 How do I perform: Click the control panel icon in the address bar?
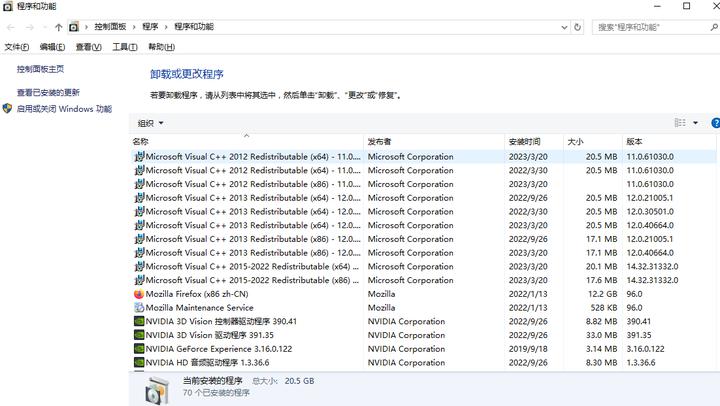click(73, 27)
